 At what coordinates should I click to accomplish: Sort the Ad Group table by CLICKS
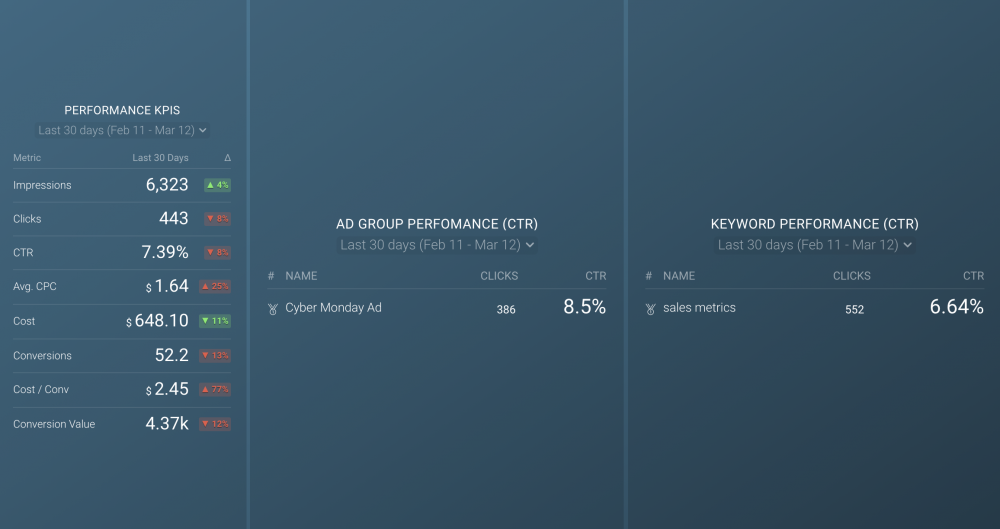click(499, 276)
